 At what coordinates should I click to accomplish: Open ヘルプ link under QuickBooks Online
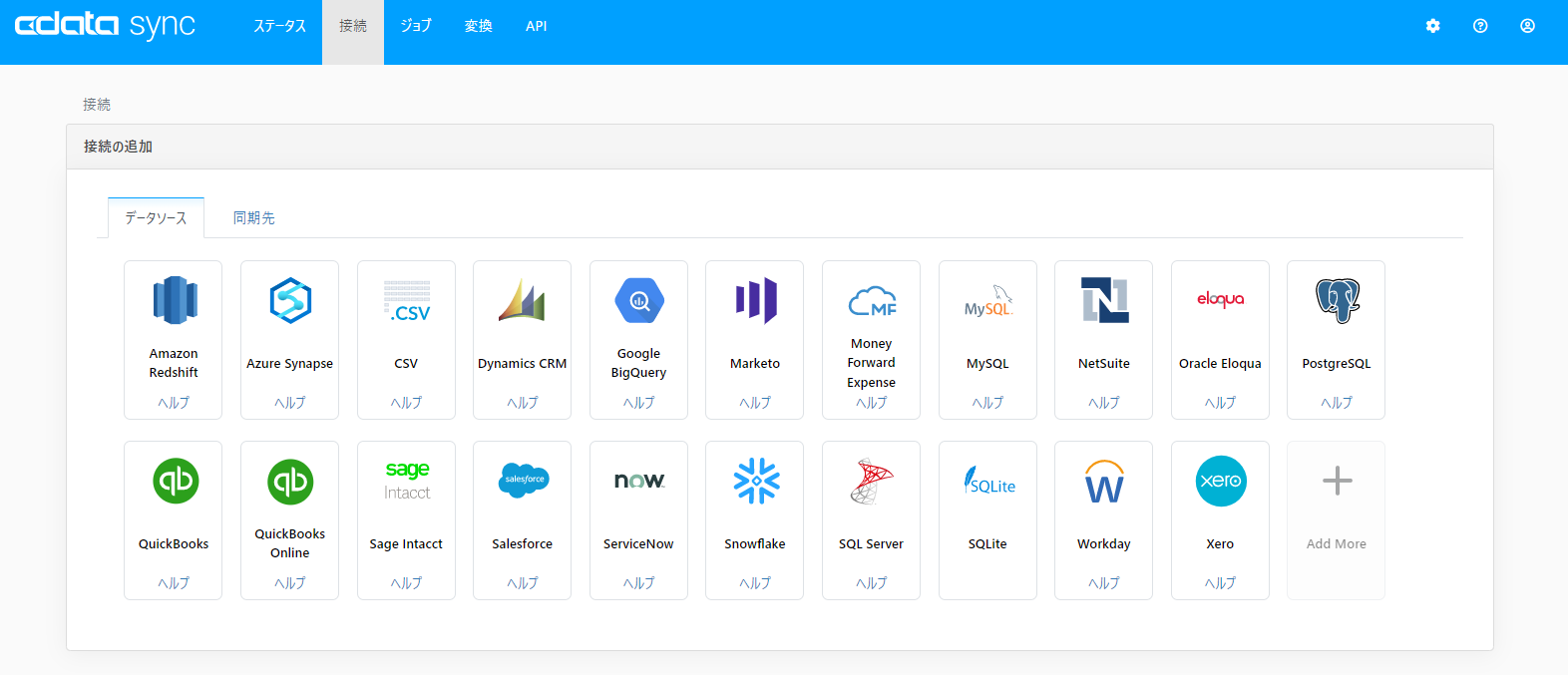click(x=290, y=583)
